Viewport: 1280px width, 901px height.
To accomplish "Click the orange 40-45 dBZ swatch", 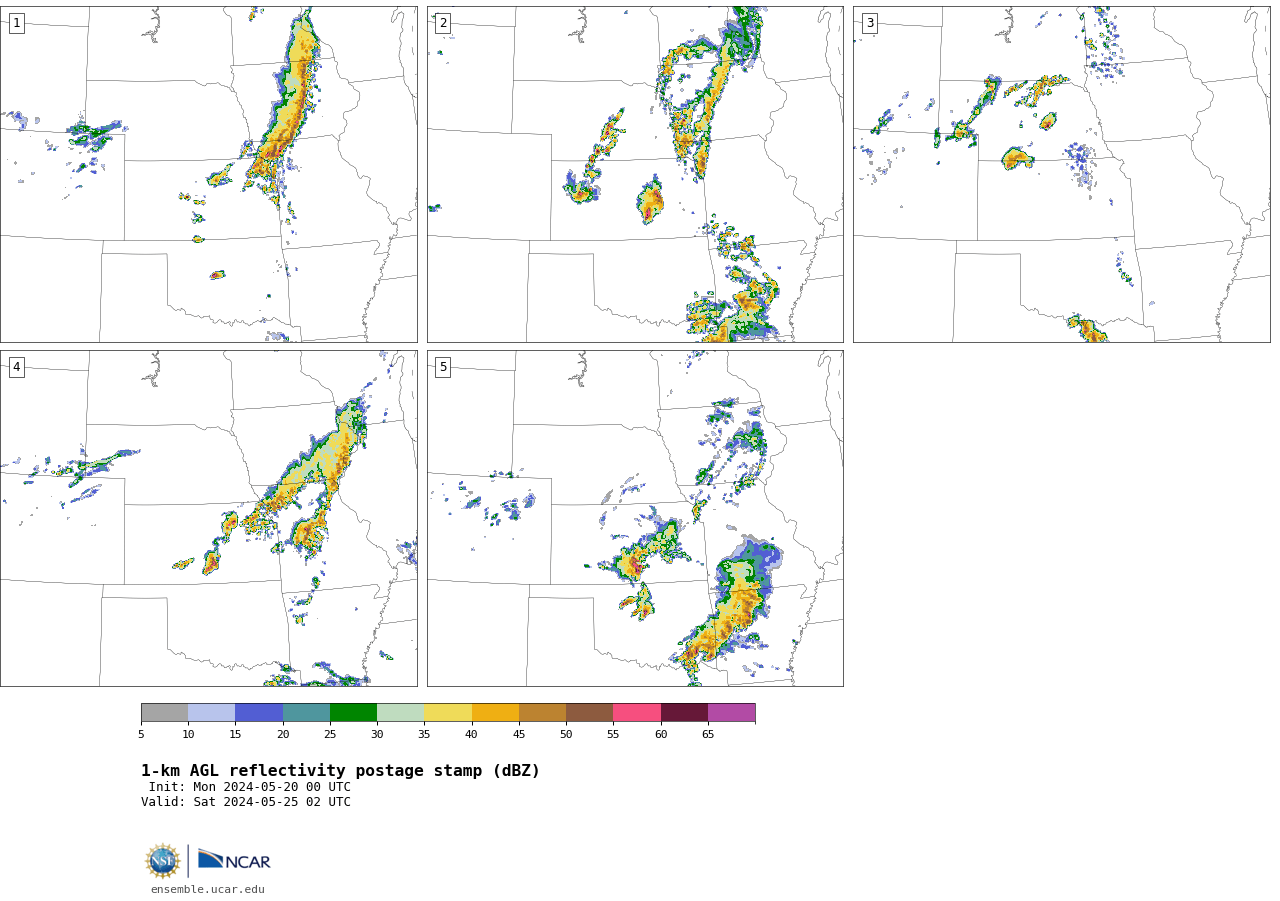I will tap(495, 713).
